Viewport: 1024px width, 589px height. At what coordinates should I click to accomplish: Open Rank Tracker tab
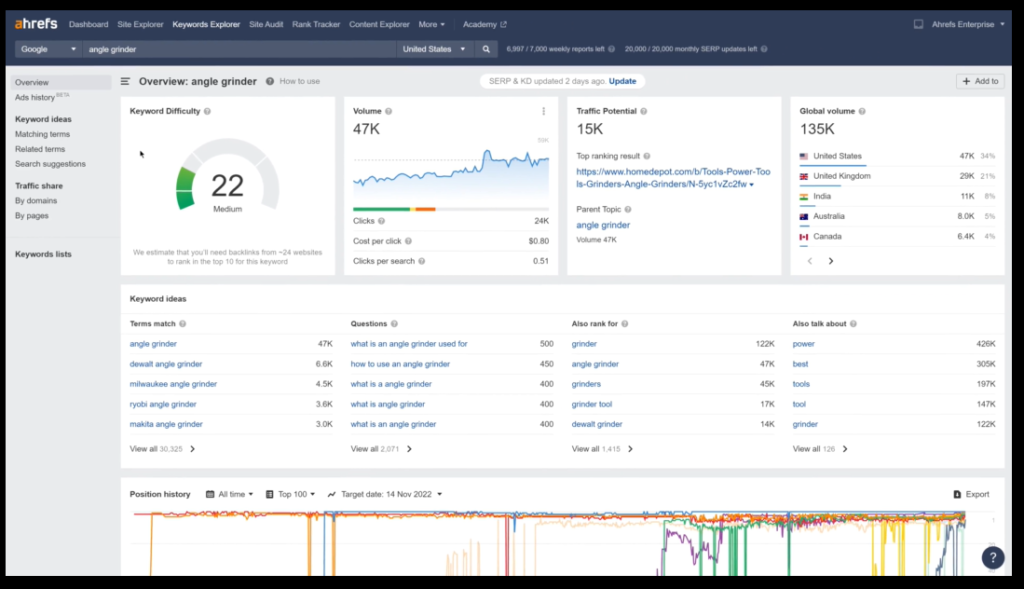click(x=316, y=25)
